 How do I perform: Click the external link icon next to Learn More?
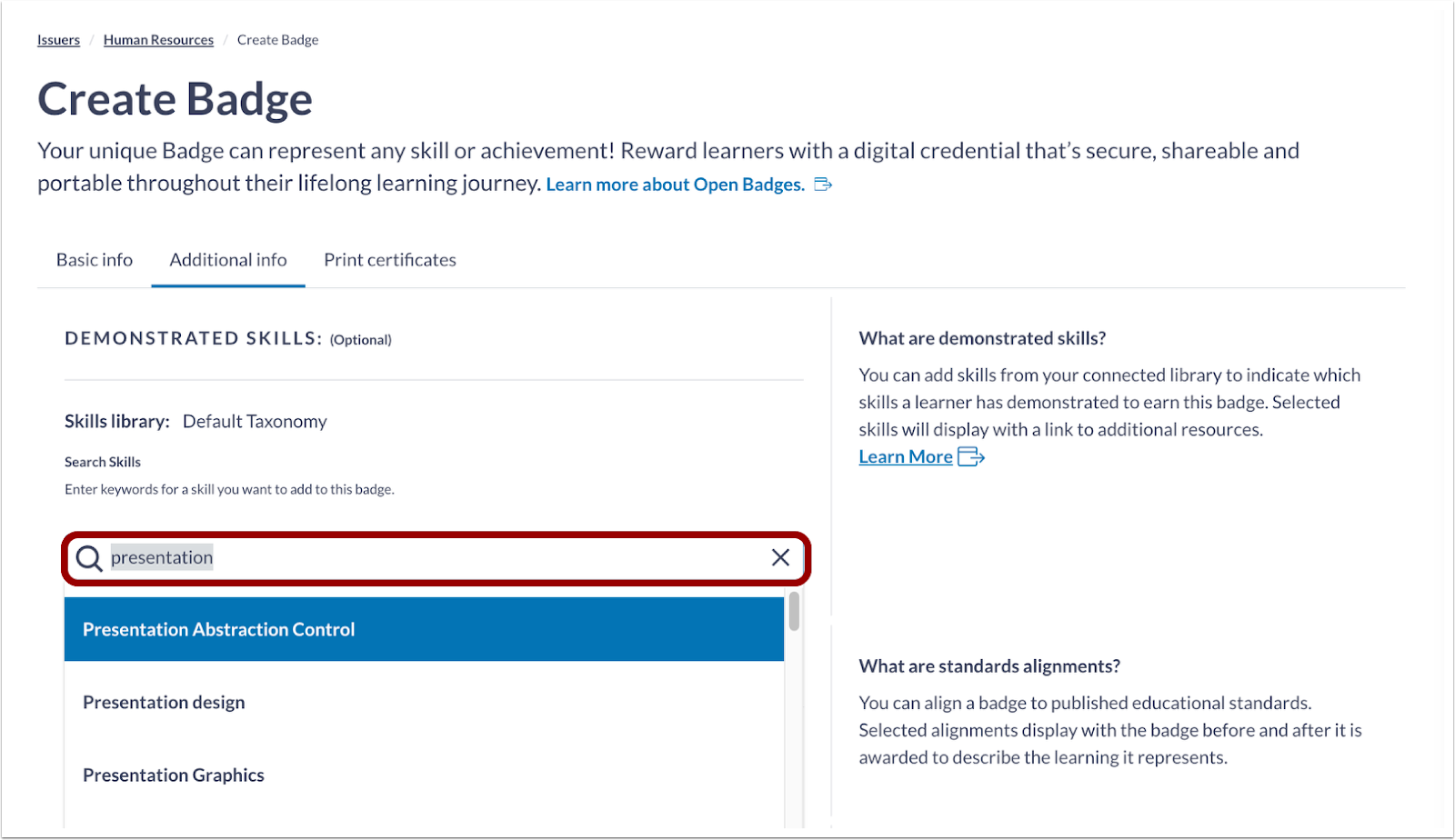pyautogui.click(x=972, y=457)
